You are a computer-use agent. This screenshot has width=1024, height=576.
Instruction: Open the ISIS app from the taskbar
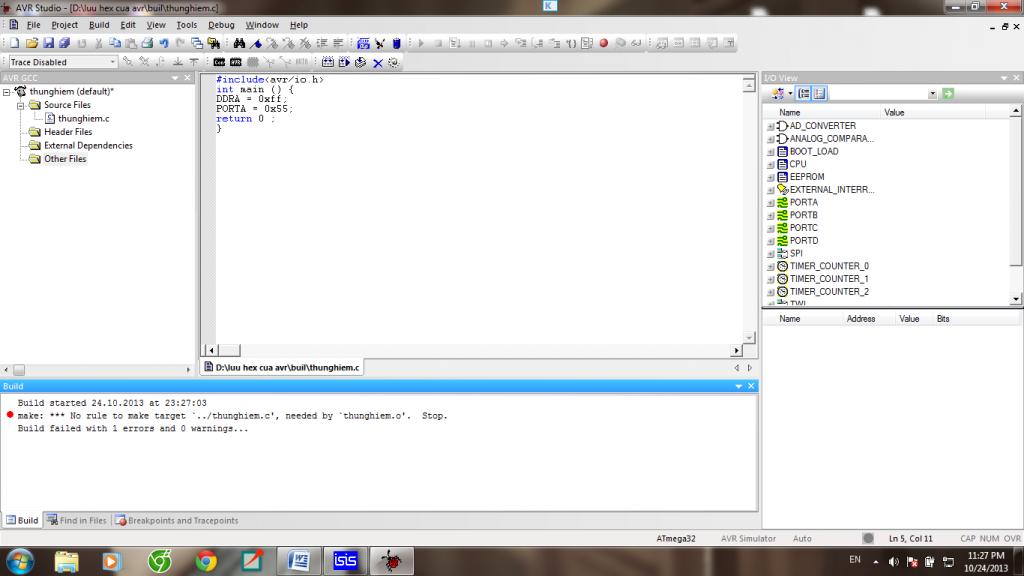coord(345,560)
